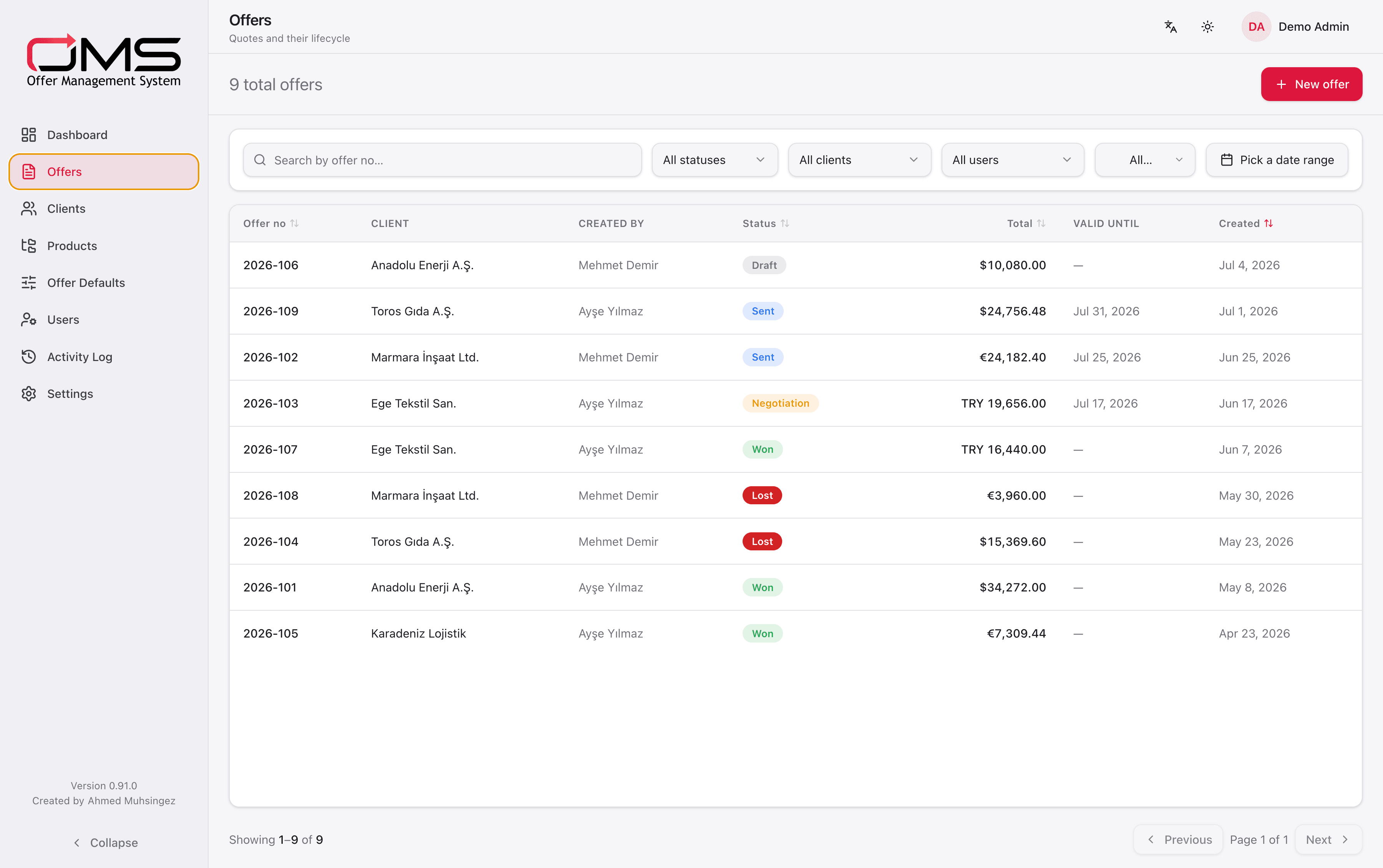Open the All users dropdown
The width and height of the screenshot is (1383, 868).
(1013, 160)
